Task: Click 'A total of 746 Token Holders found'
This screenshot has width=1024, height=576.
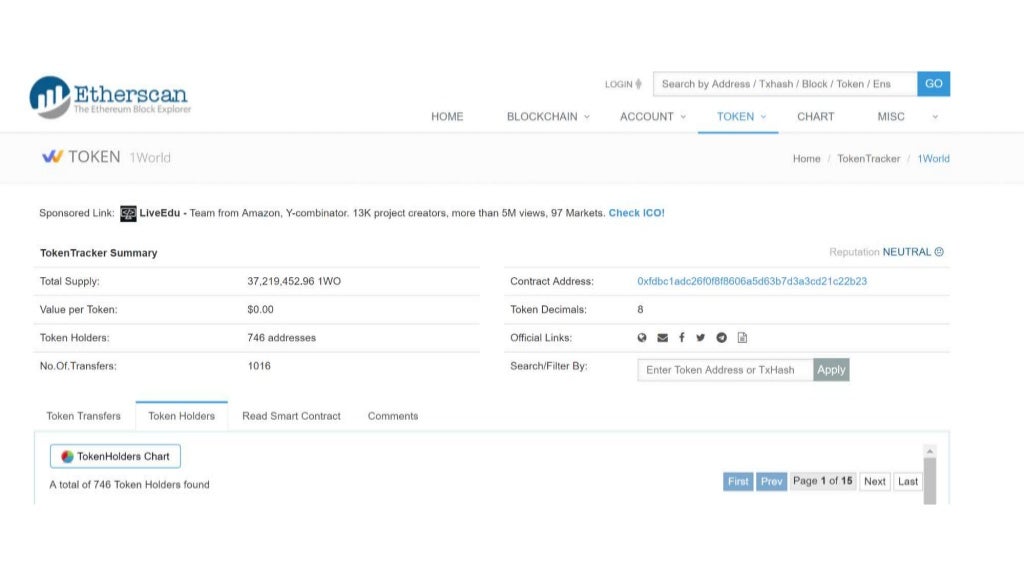Action: coord(129,485)
